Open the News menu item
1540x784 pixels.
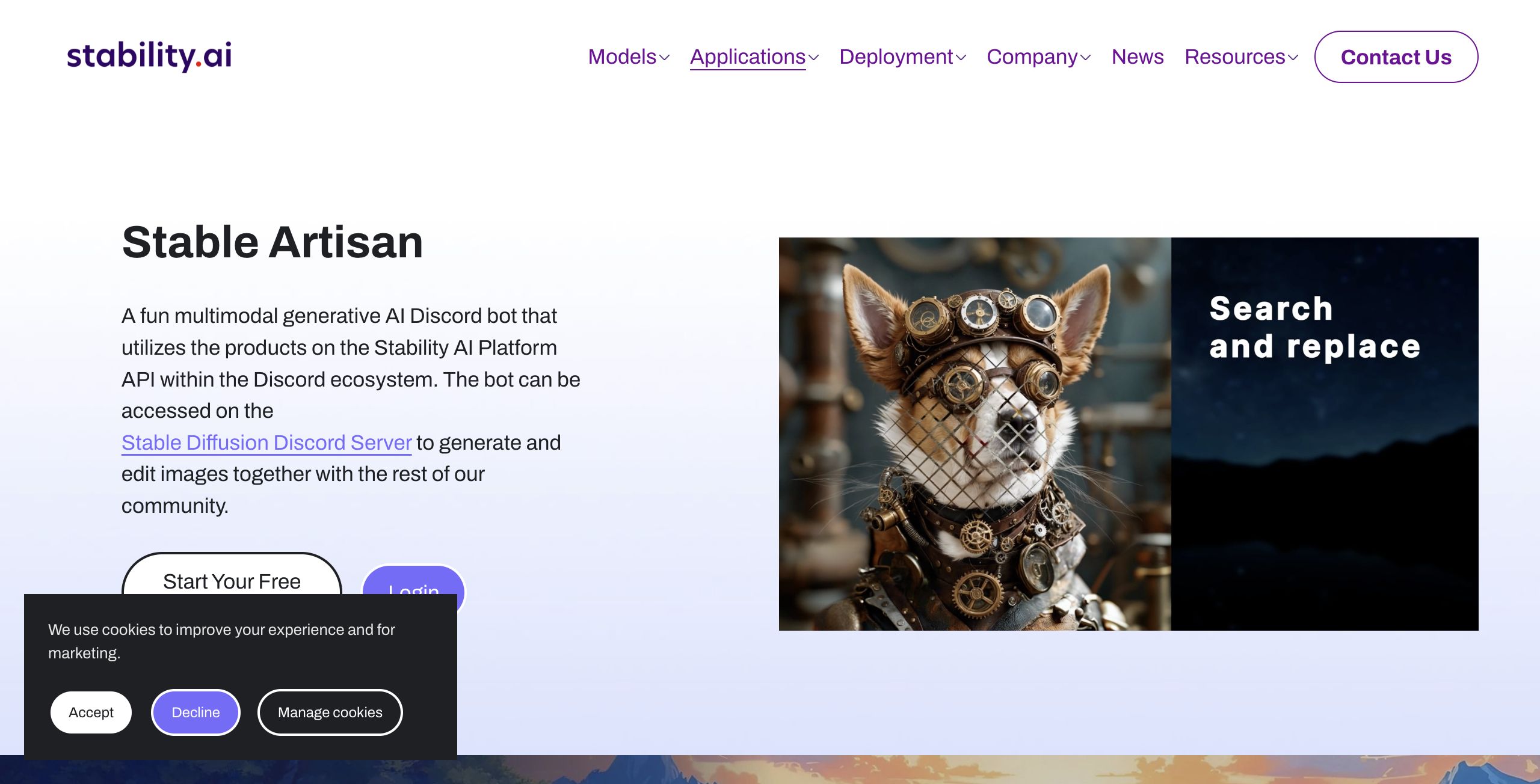coord(1137,57)
